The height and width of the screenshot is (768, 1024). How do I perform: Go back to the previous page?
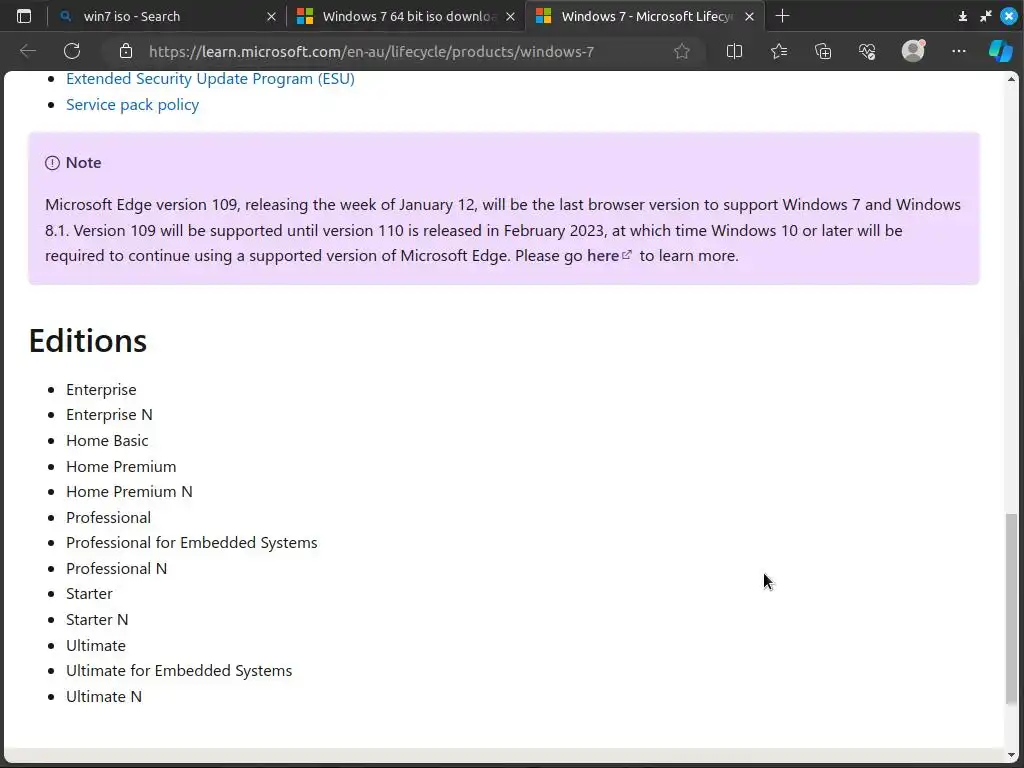[27, 51]
